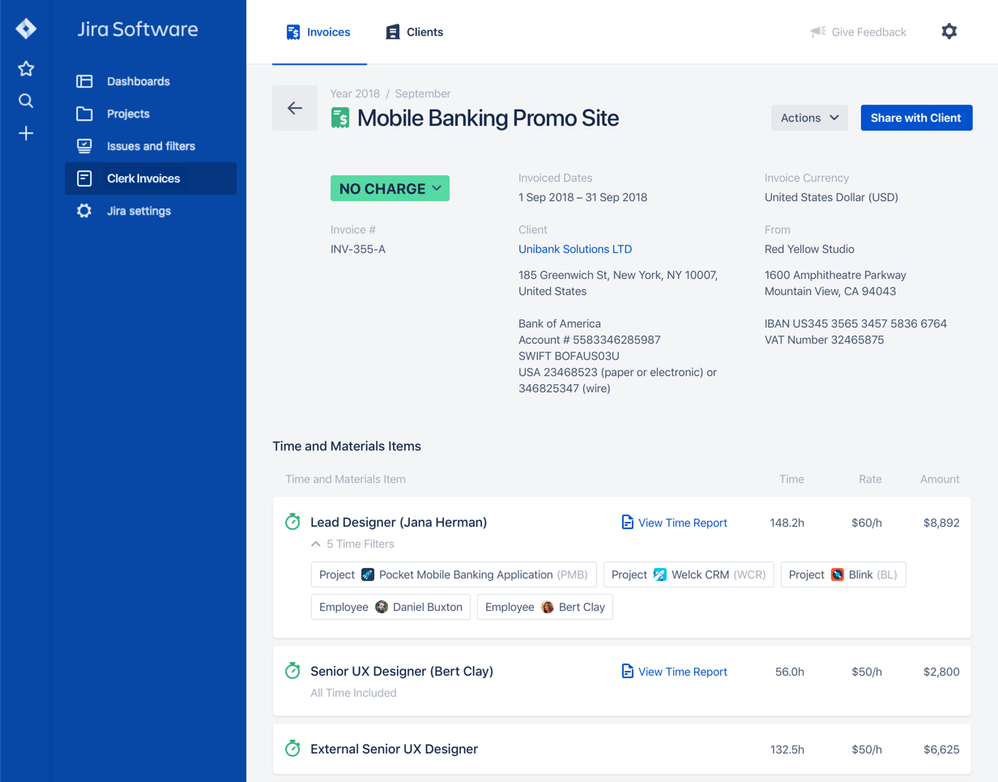
Task: View Time Report for Lead Designer
Action: pyautogui.click(x=674, y=522)
